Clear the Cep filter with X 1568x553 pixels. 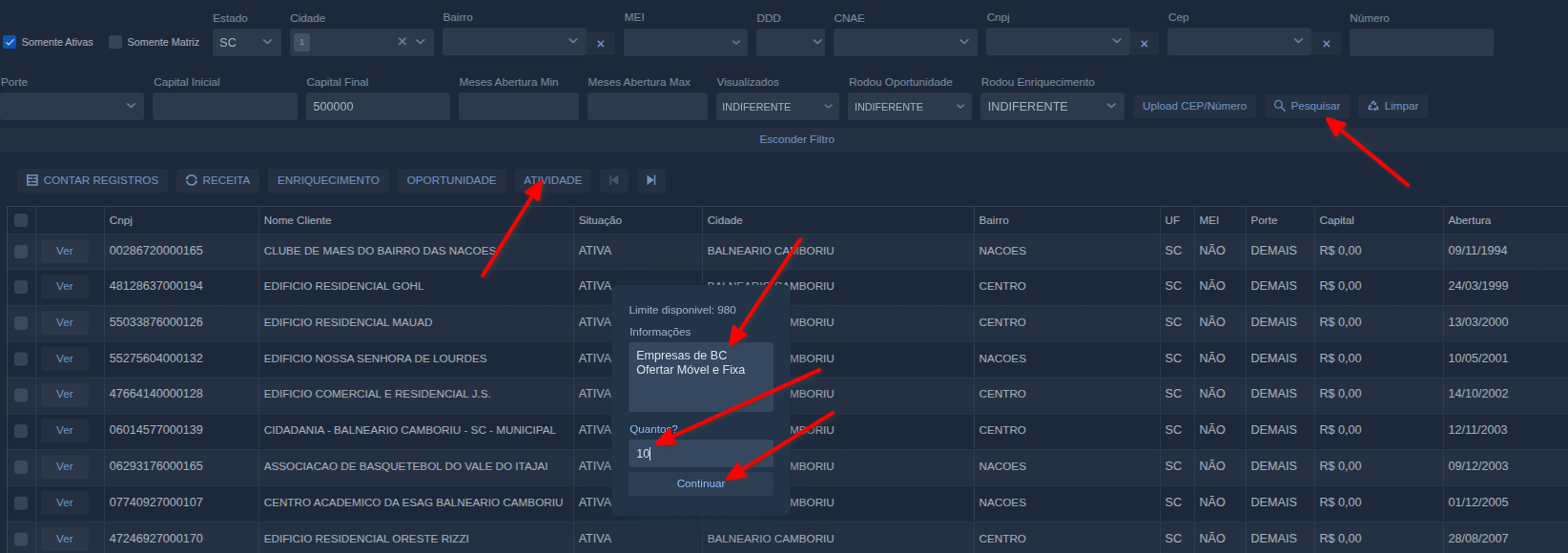pos(1326,43)
